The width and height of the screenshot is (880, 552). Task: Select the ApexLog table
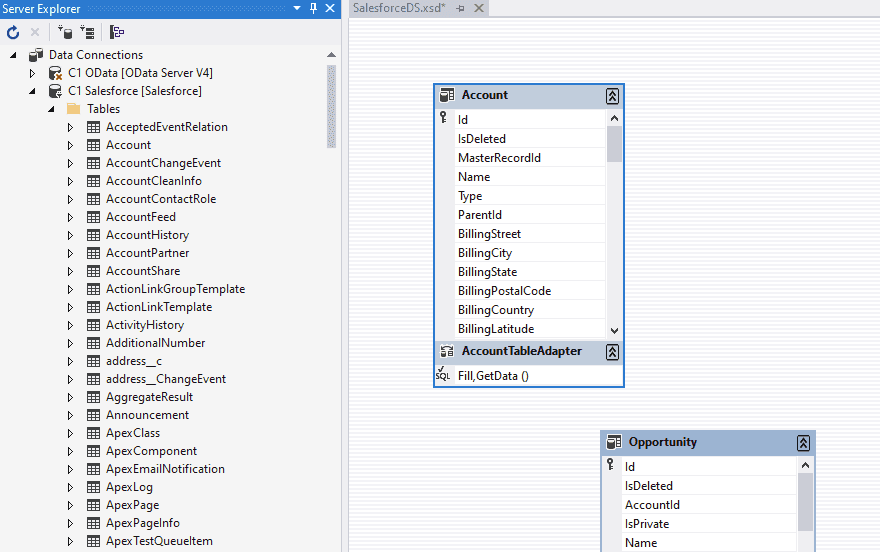[129, 487]
